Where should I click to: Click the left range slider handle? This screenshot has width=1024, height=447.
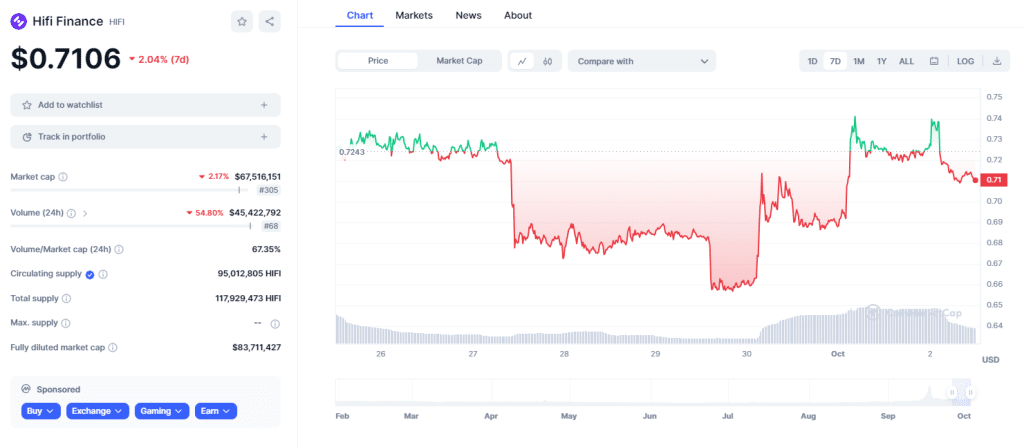pos(952,392)
